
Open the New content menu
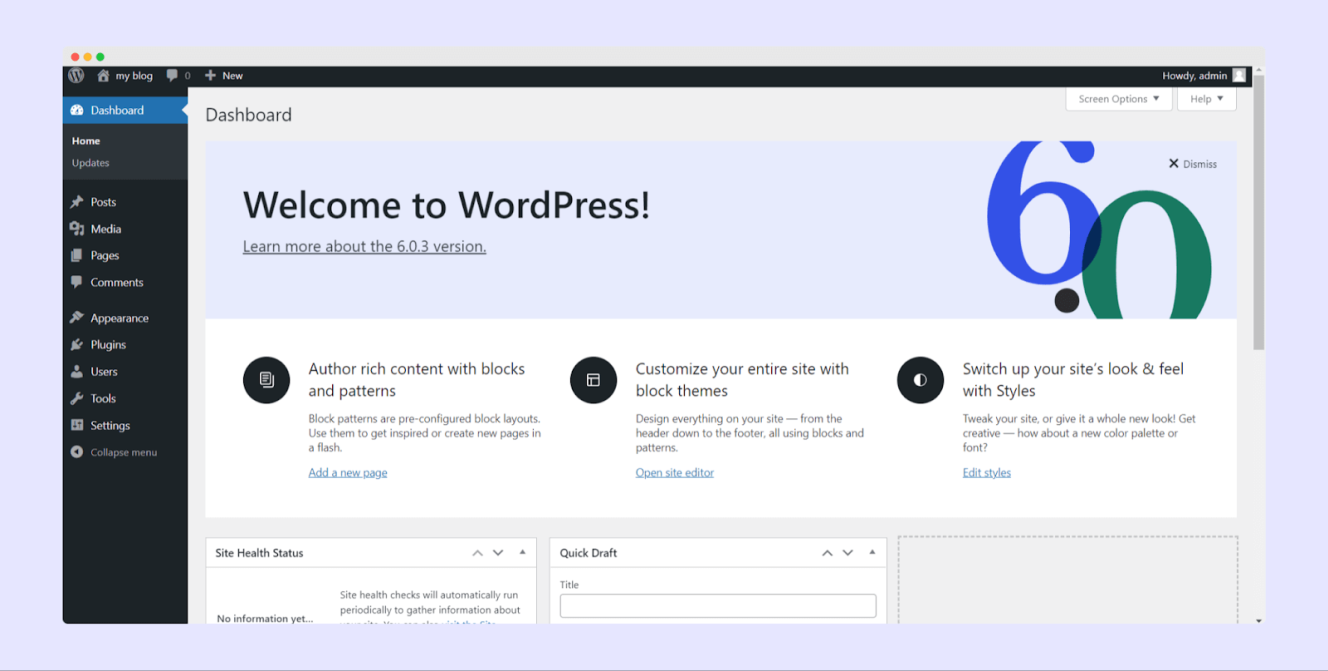[224, 75]
